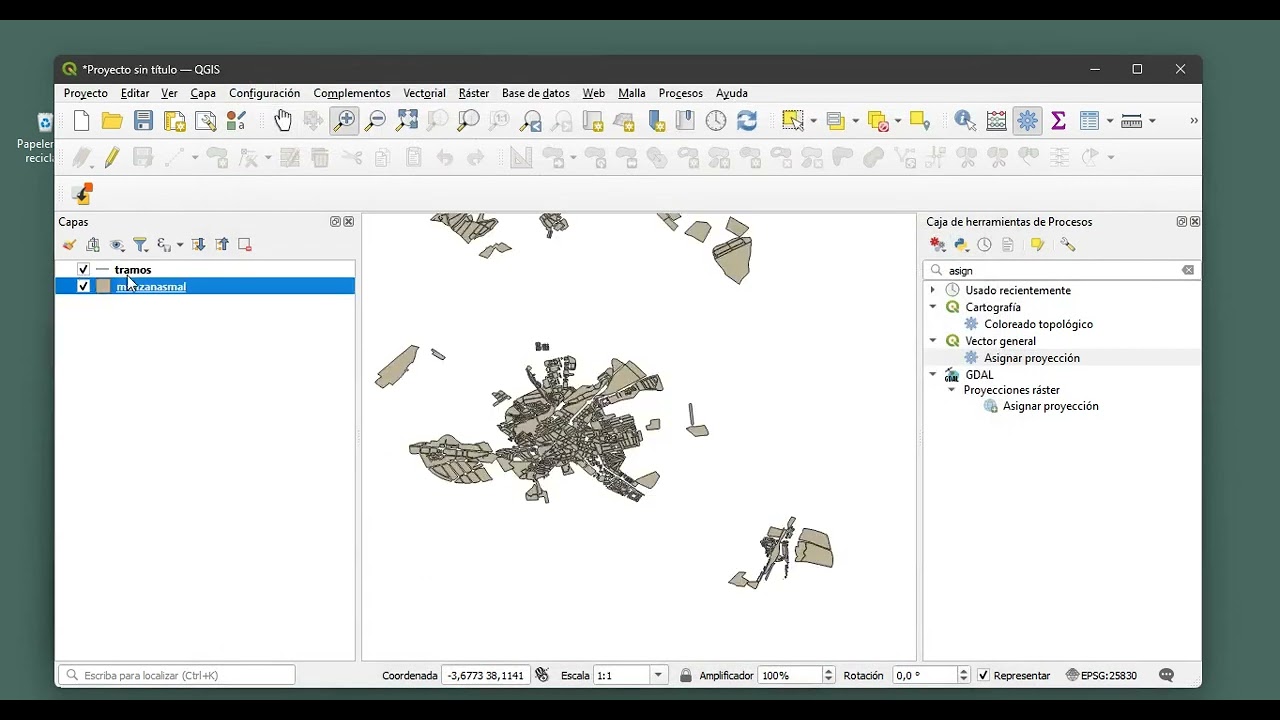The width and height of the screenshot is (1280, 720).
Task: Open the log messages speech bubble icon
Action: coord(1166,675)
